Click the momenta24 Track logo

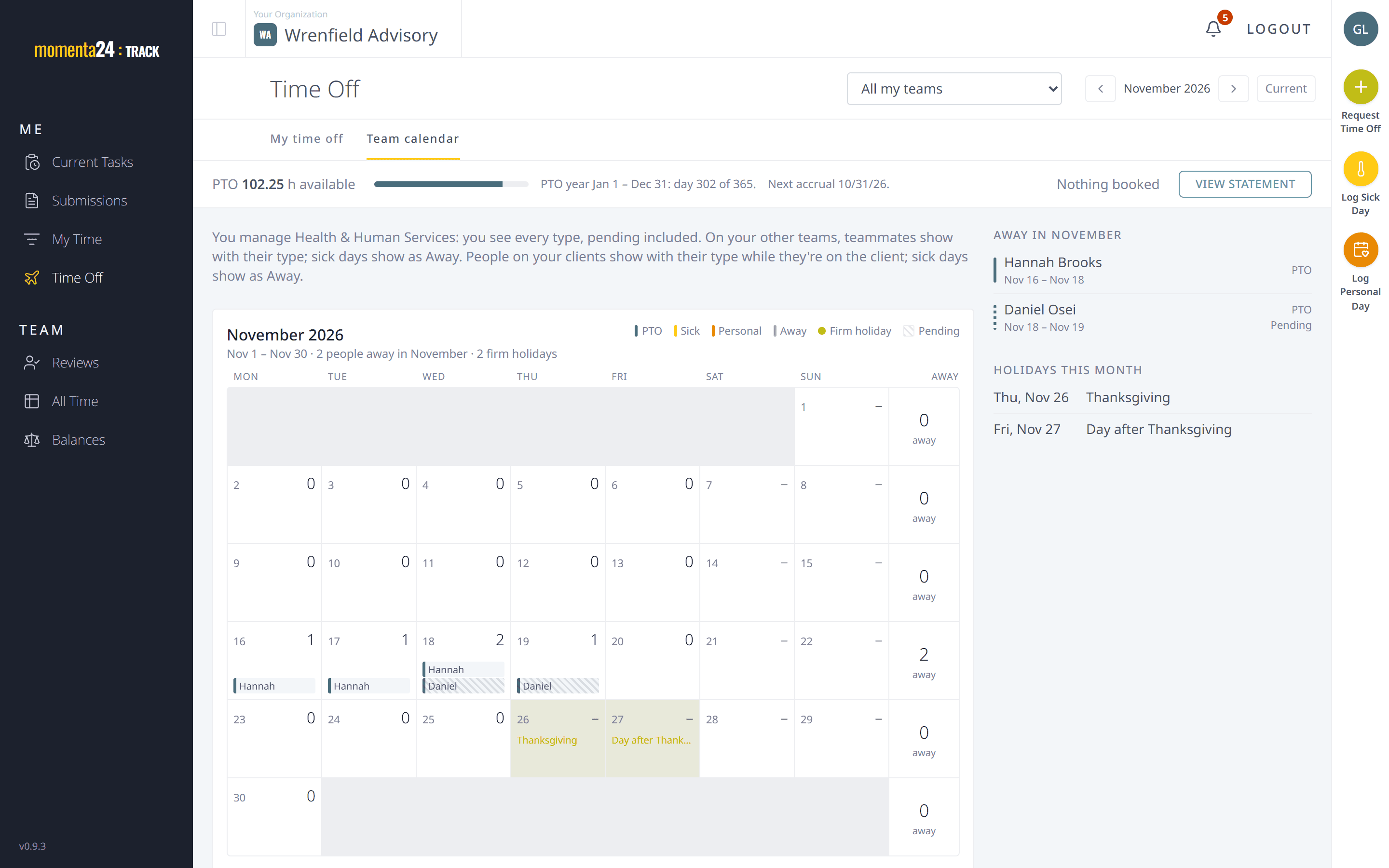click(96, 50)
